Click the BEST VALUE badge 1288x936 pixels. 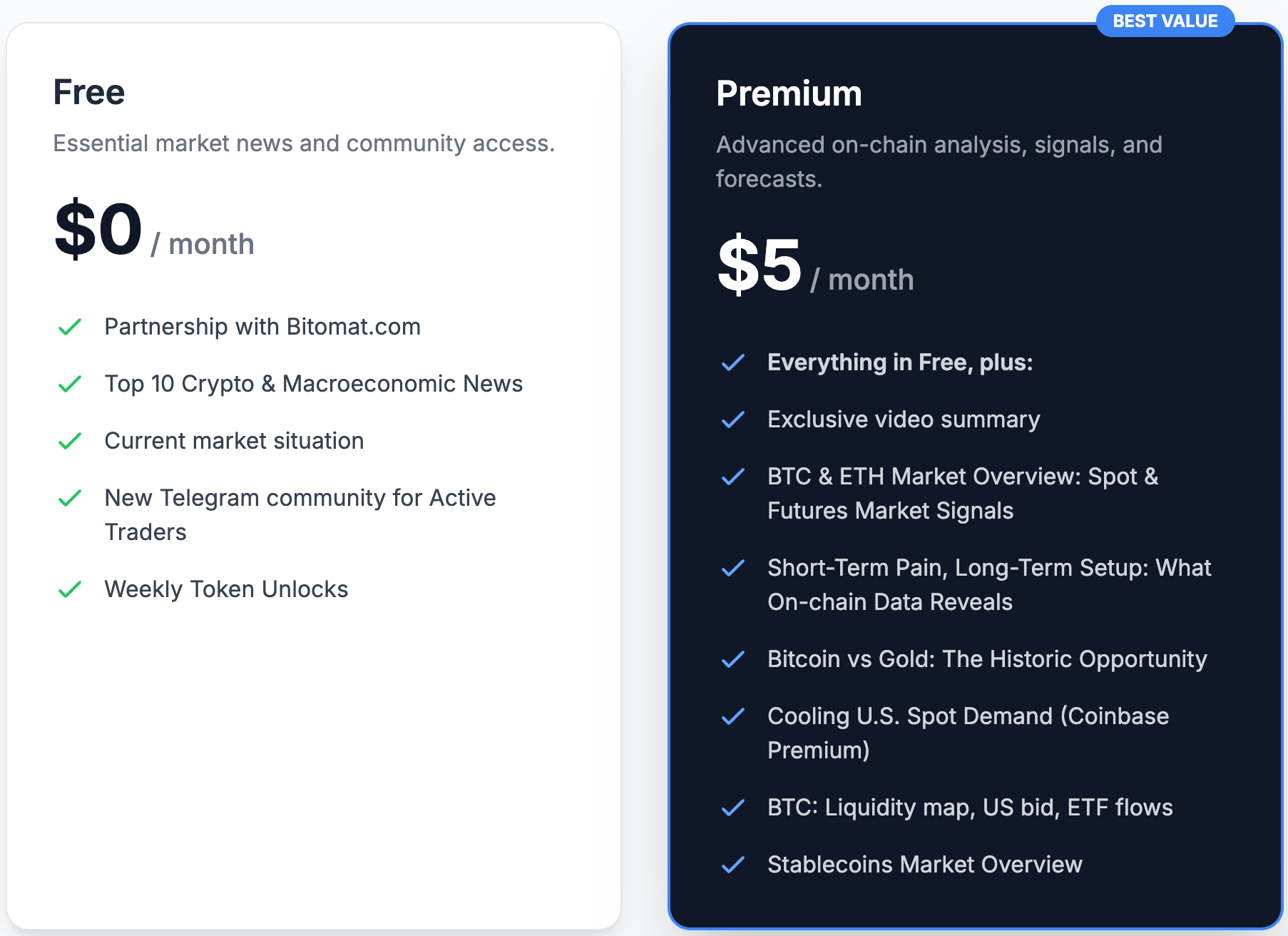(x=1165, y=21)
